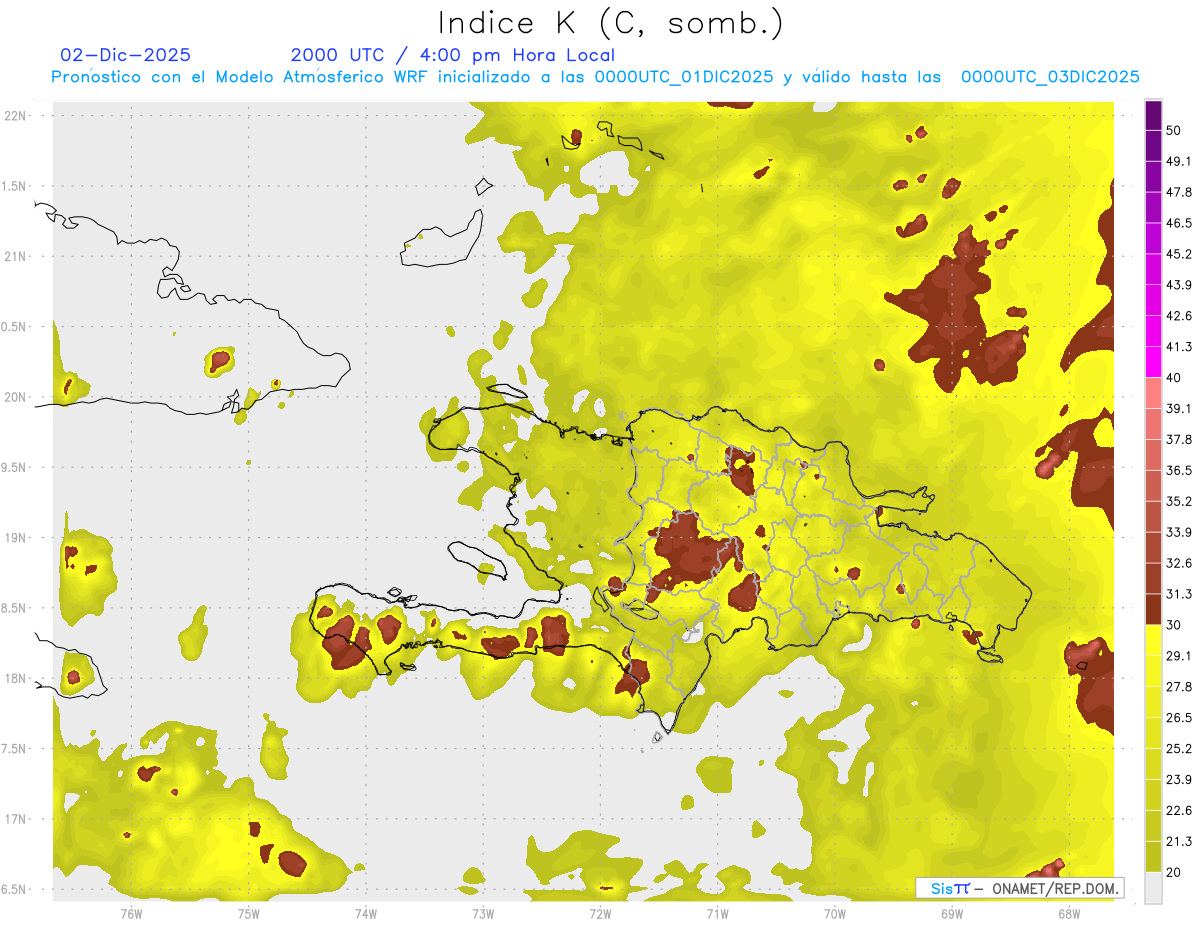Click the '45.2' color scale value
Viewport: 1200px width, 927px height.
[1179, 254]
